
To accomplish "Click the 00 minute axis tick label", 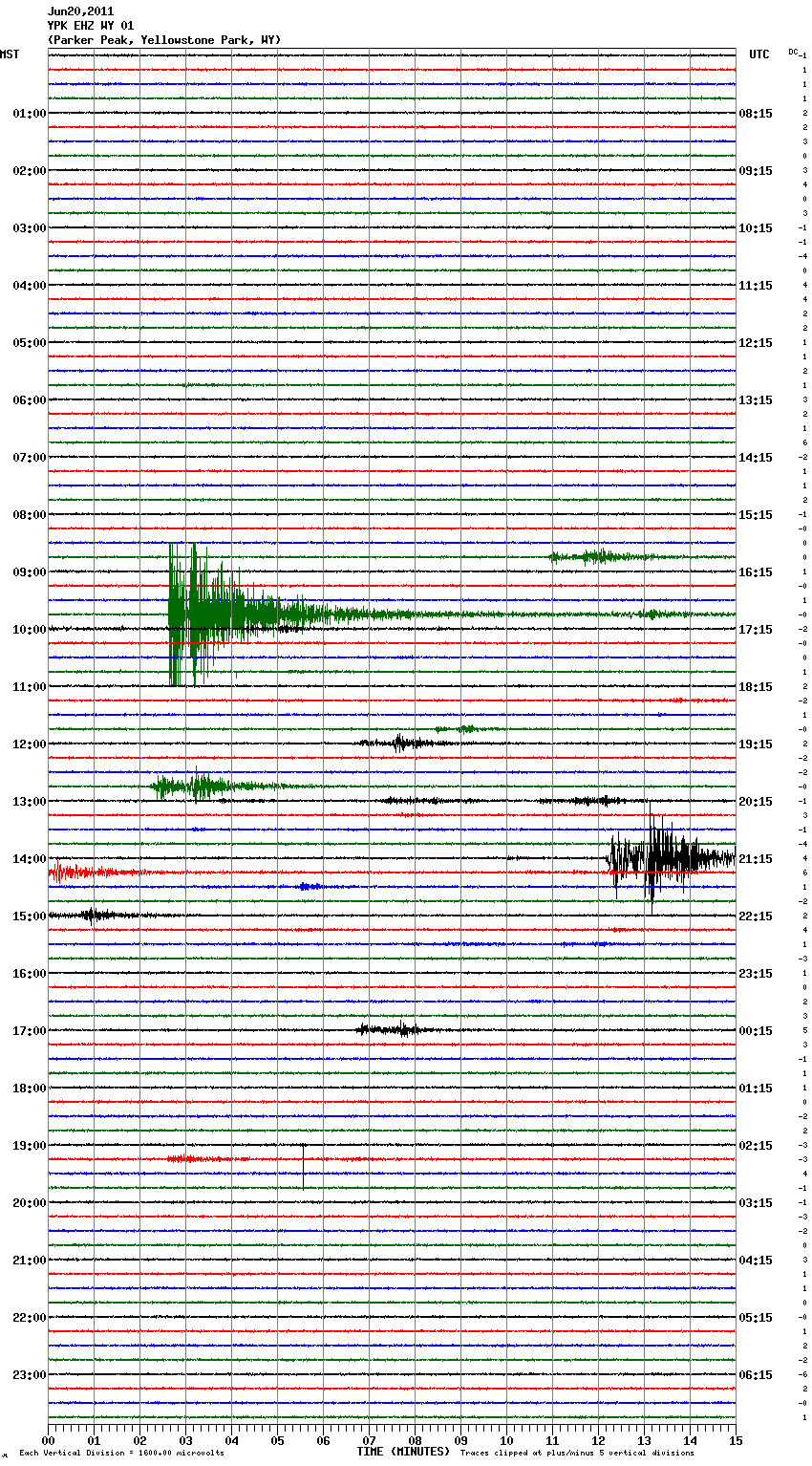I will [x=48, y=1440].
